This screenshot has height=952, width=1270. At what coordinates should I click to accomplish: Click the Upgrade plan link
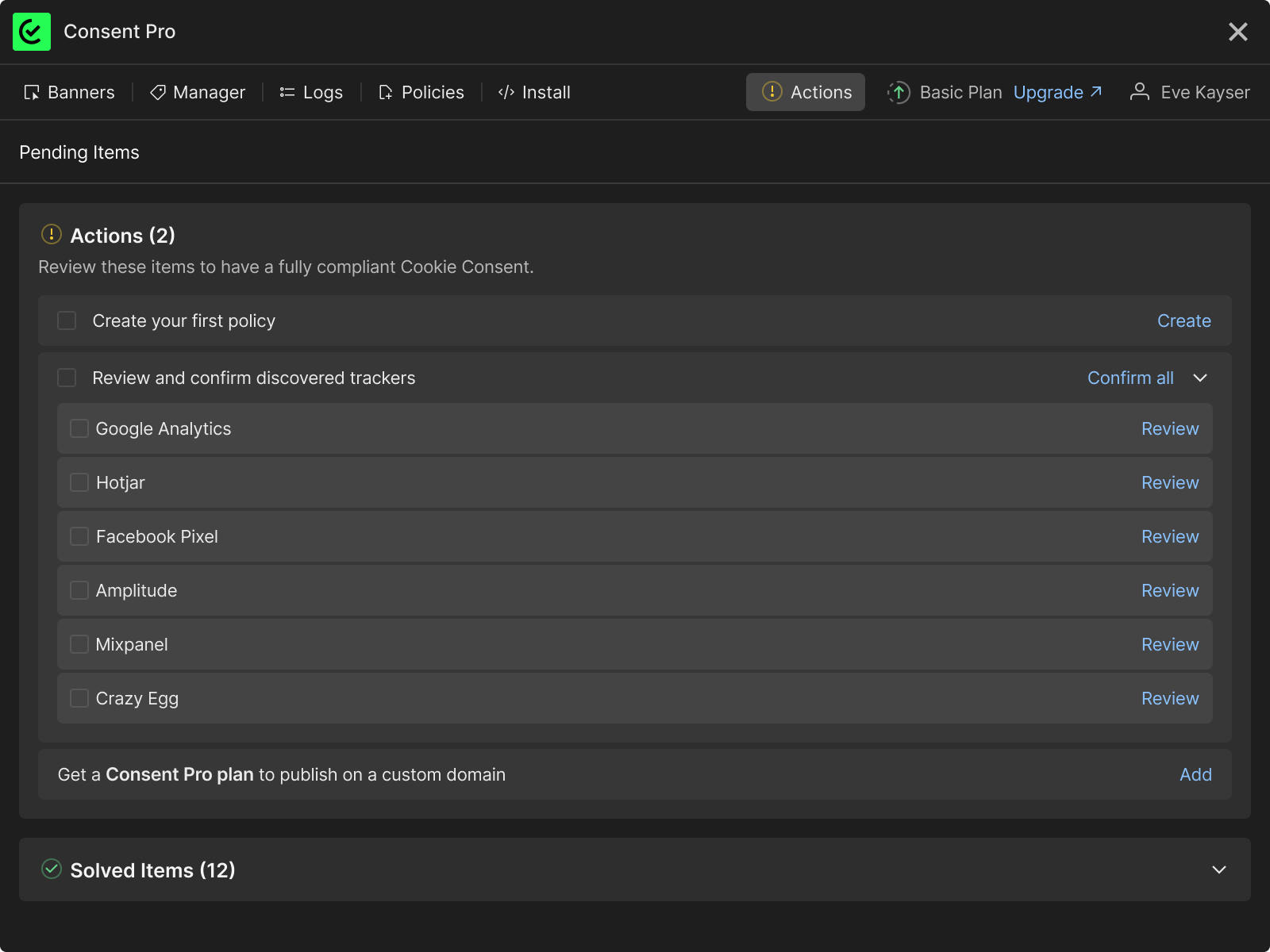click(x=1058, y=92)
